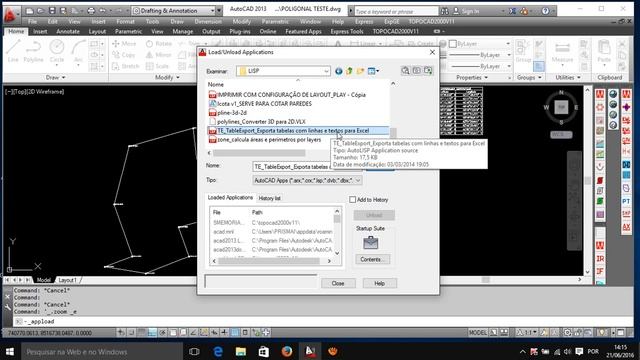Click the Find File search icon
This screenshot has height=360, width=640.
[x=405, y=71]
